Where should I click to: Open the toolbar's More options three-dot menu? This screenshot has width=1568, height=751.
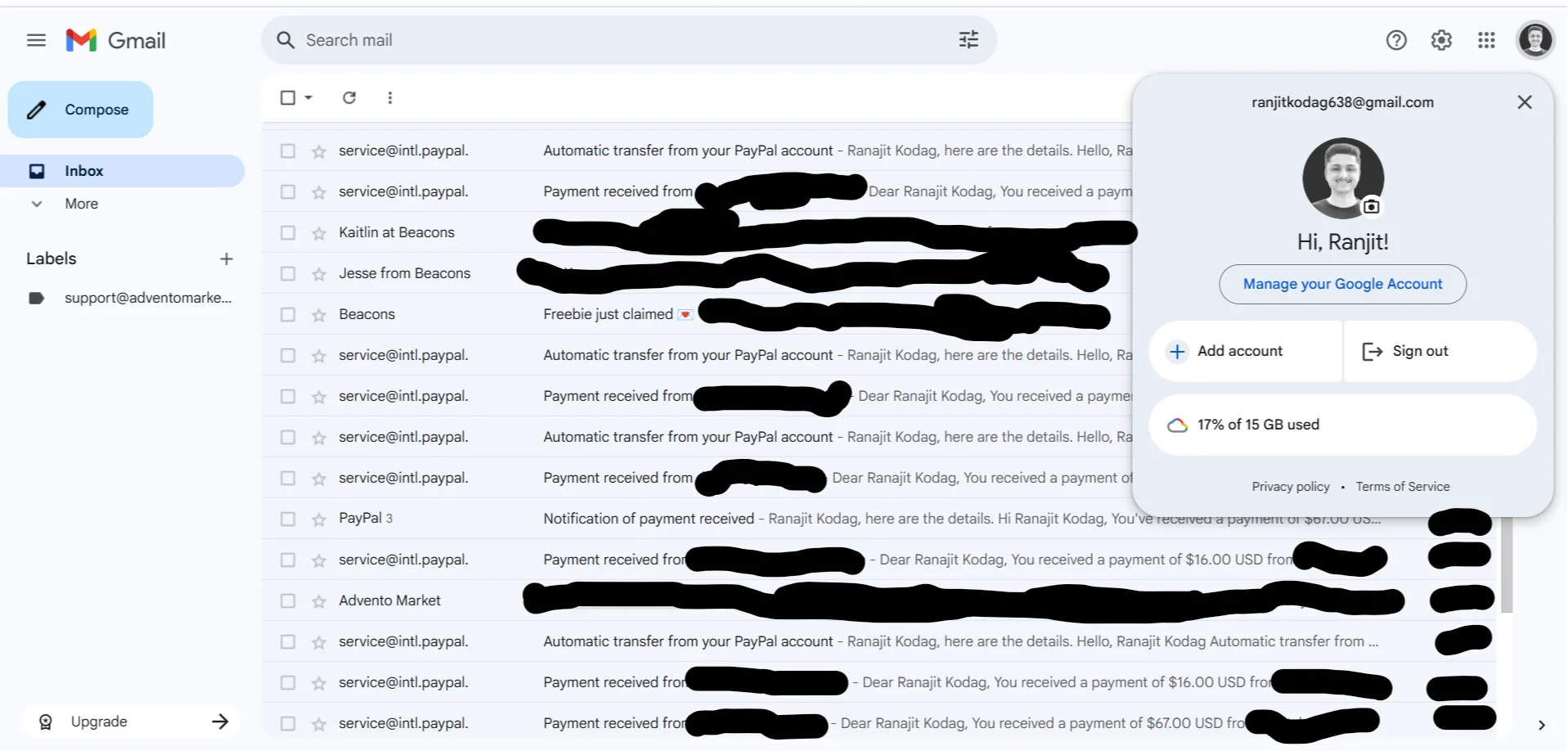click(x=390, y=97)
